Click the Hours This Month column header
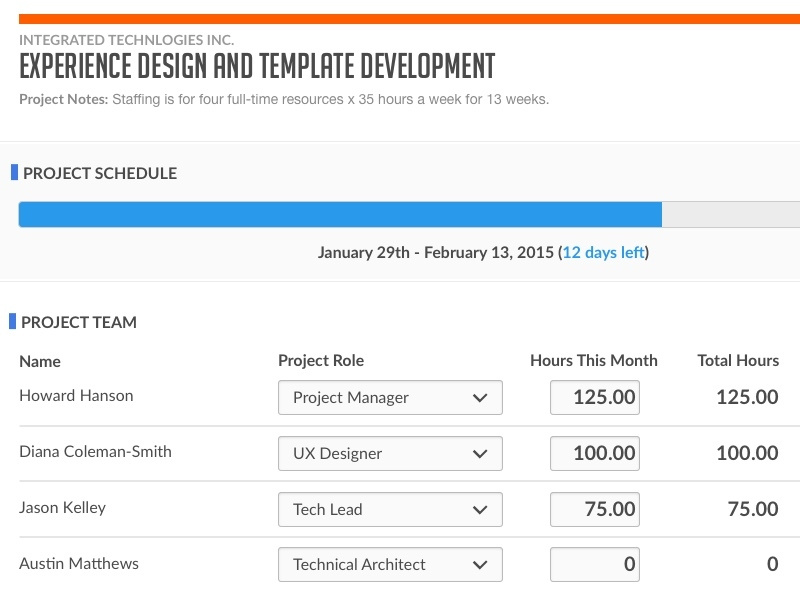Viewport: 800px width, 600px height. coord(594,360)
